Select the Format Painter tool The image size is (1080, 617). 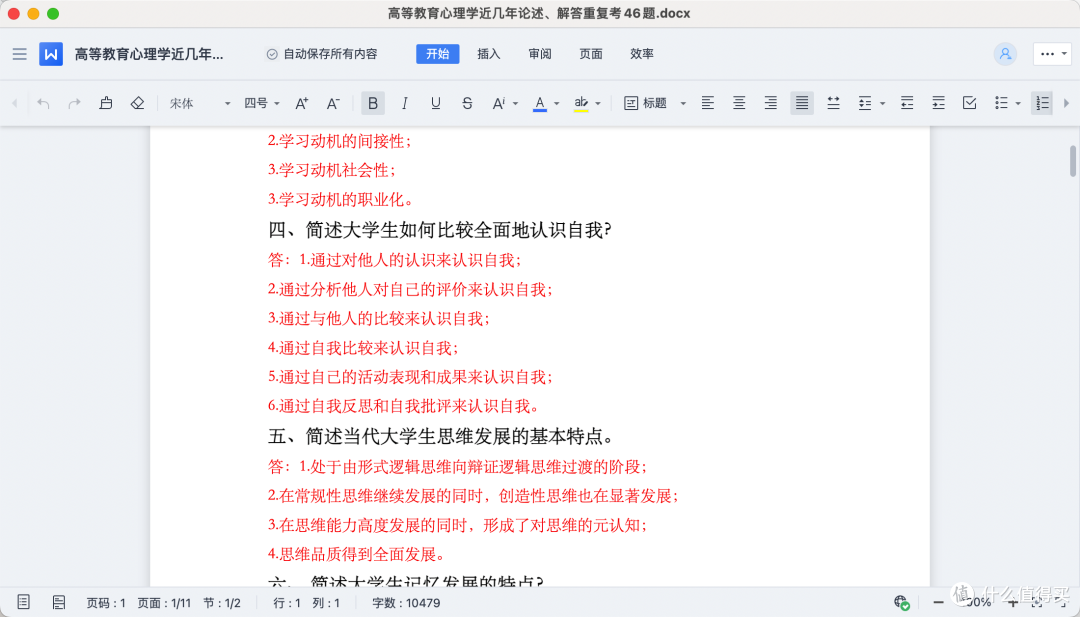point(105,103)
